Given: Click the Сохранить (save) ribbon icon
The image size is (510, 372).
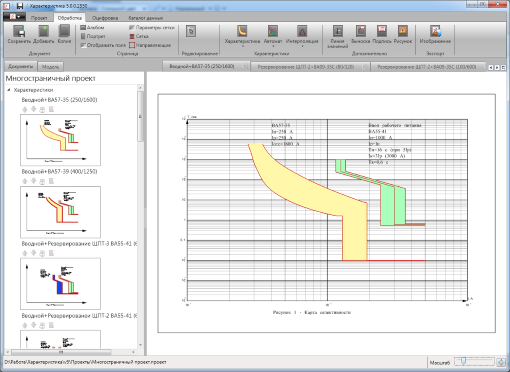Looking at the screenshot, I should click(19, 32).
